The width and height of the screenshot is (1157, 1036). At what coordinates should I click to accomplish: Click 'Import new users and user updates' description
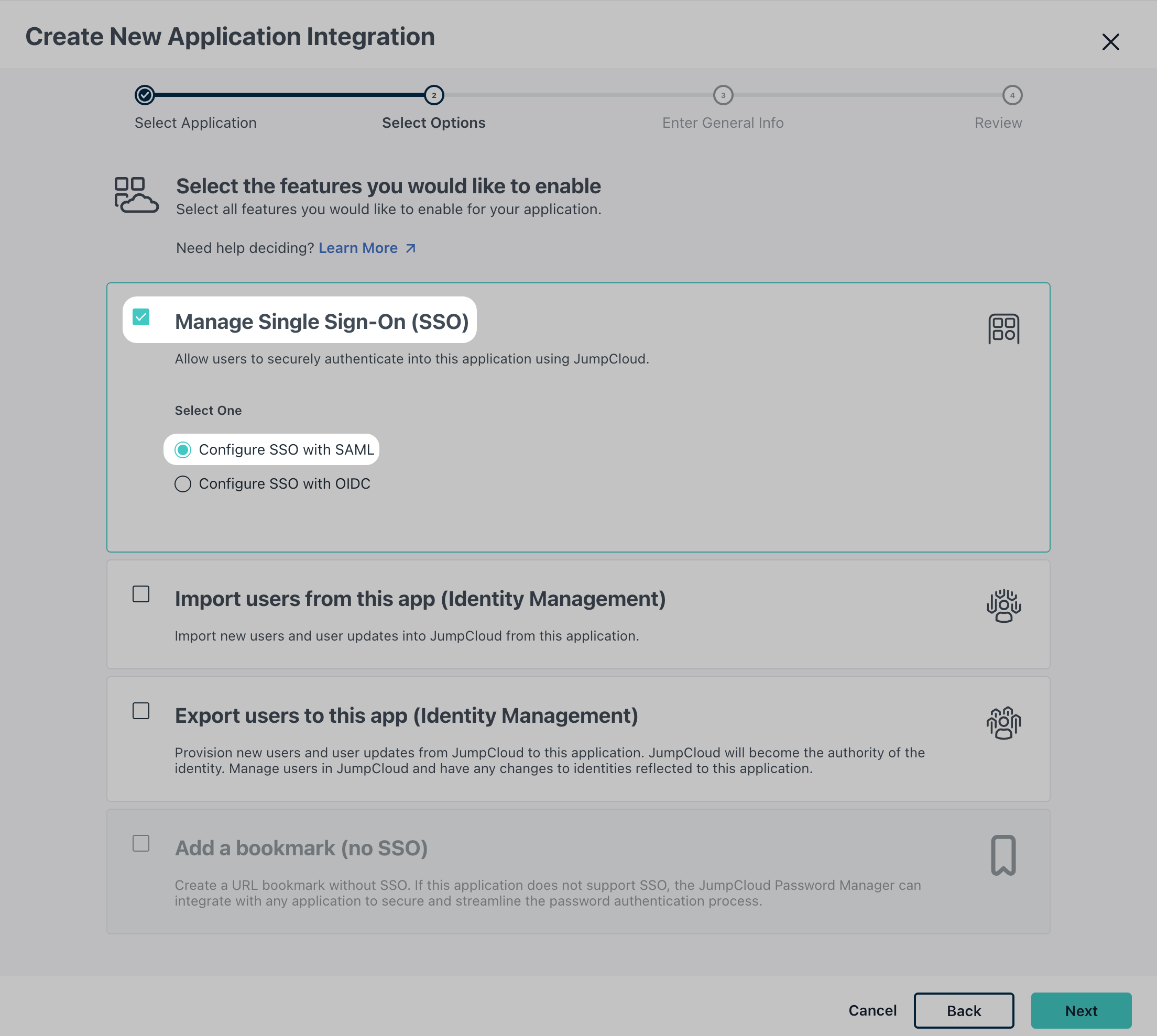[x=407, y=636]
